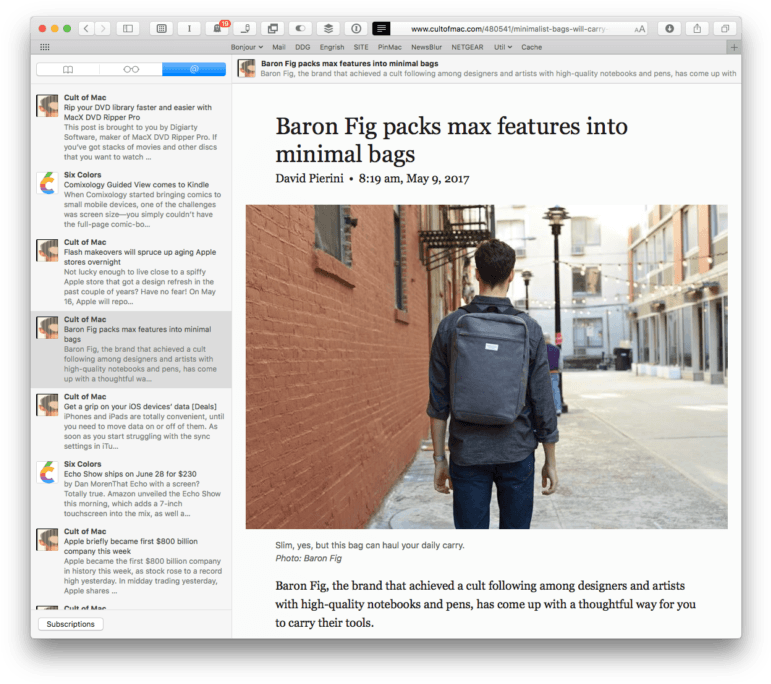Click Six Colors icon beside Comixology item
The image size is (771, 684).
(47, 183)
